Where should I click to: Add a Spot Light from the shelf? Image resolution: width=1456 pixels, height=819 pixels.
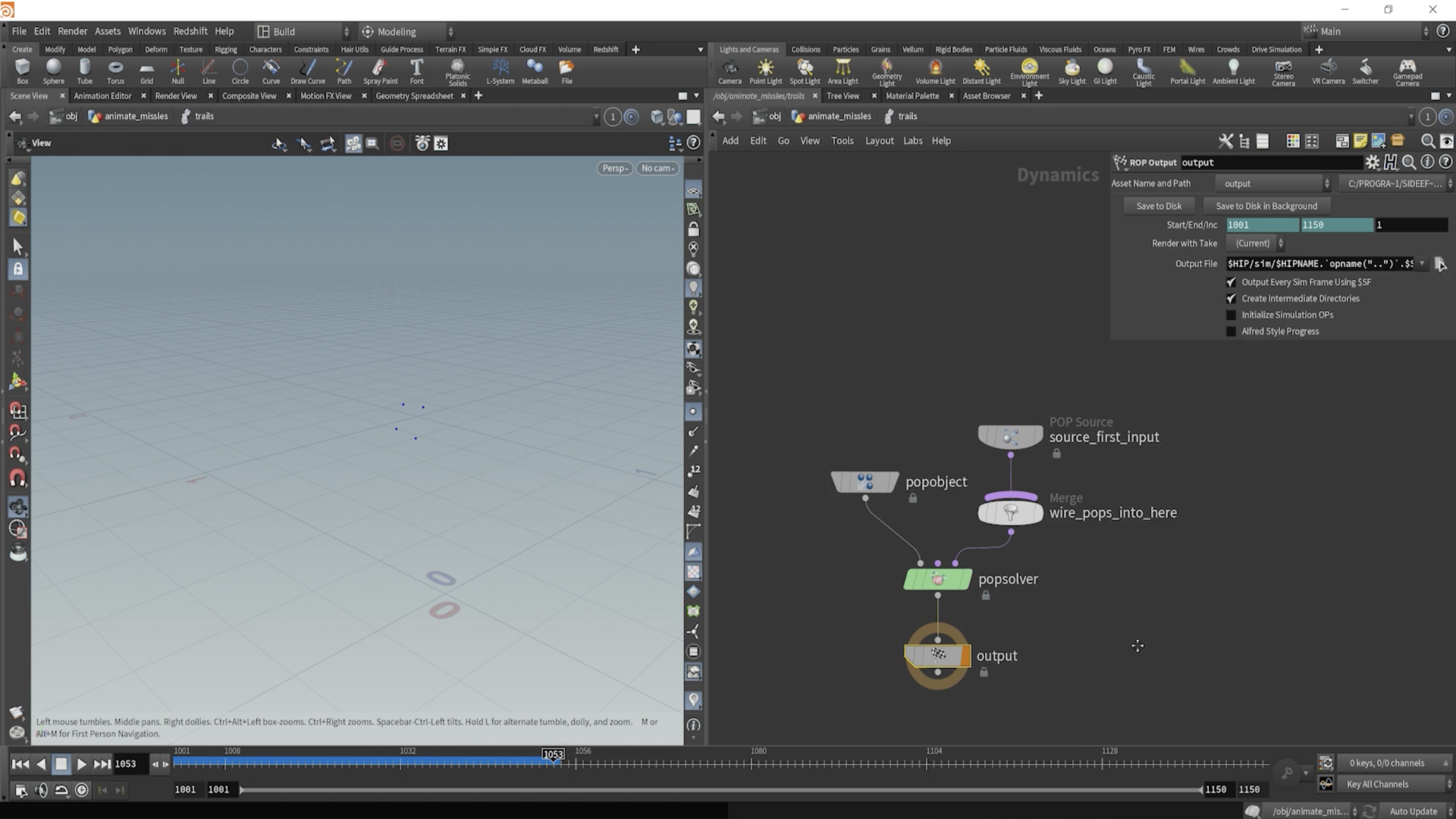coord(805,71)
